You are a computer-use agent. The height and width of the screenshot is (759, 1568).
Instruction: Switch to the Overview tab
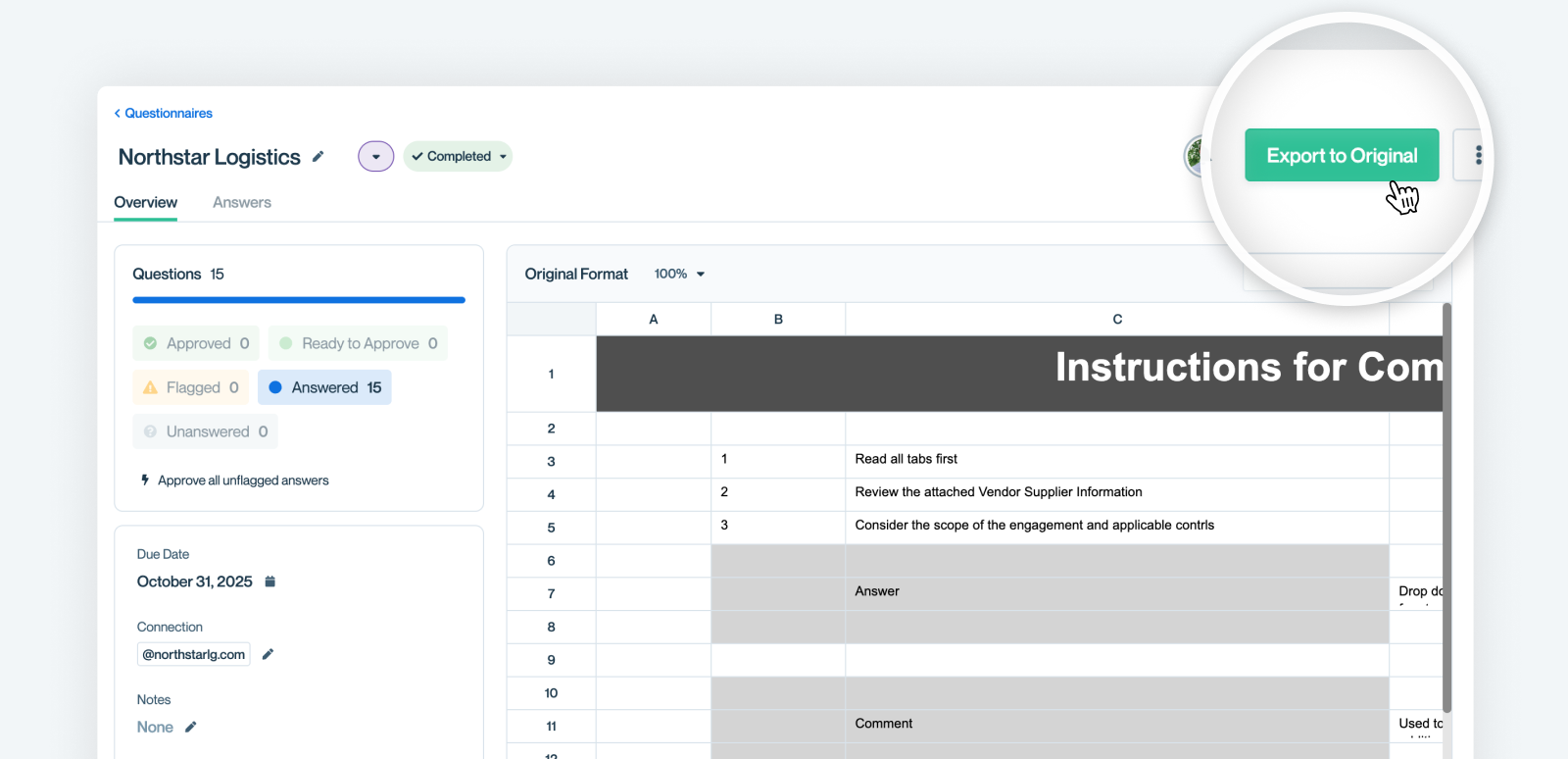145,203
